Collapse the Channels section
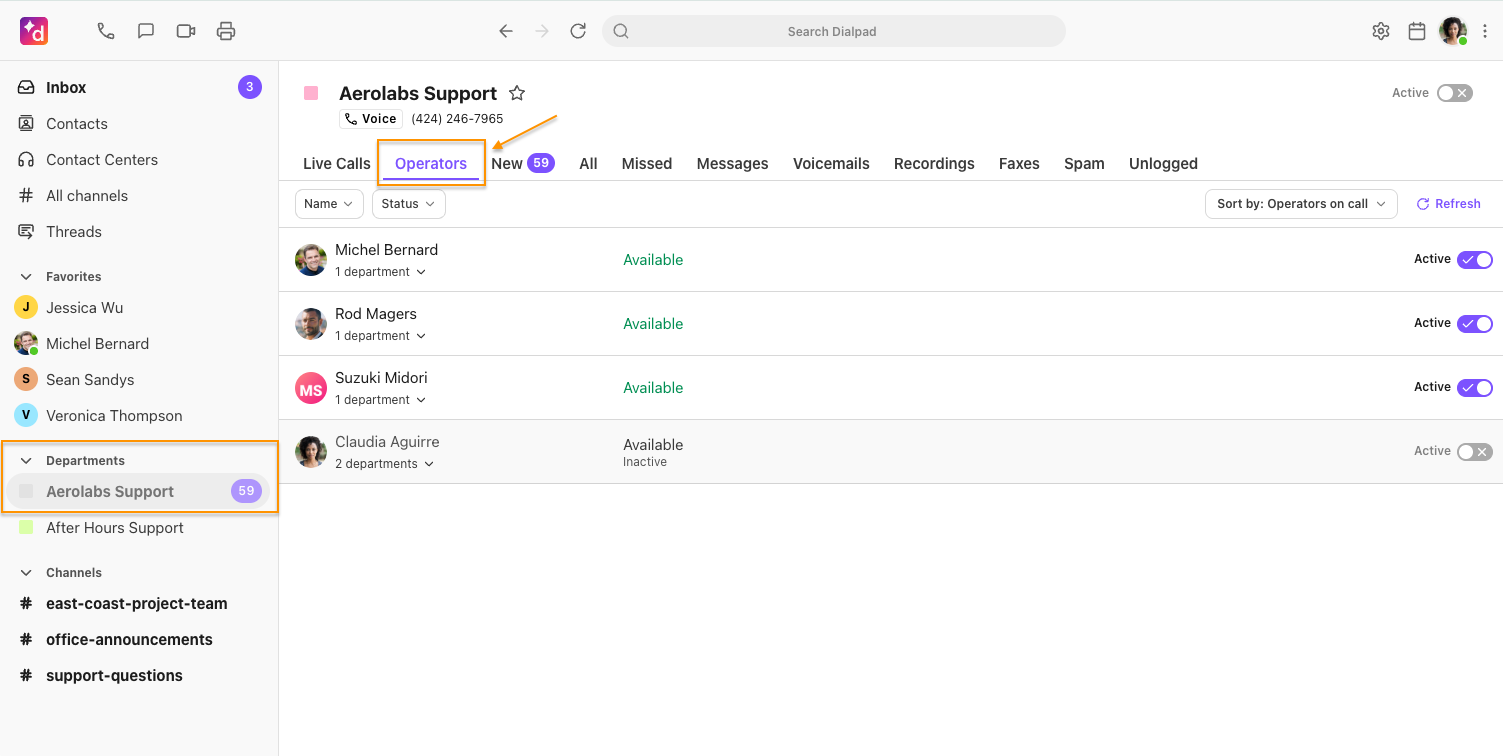 click(x=27, y=573)
